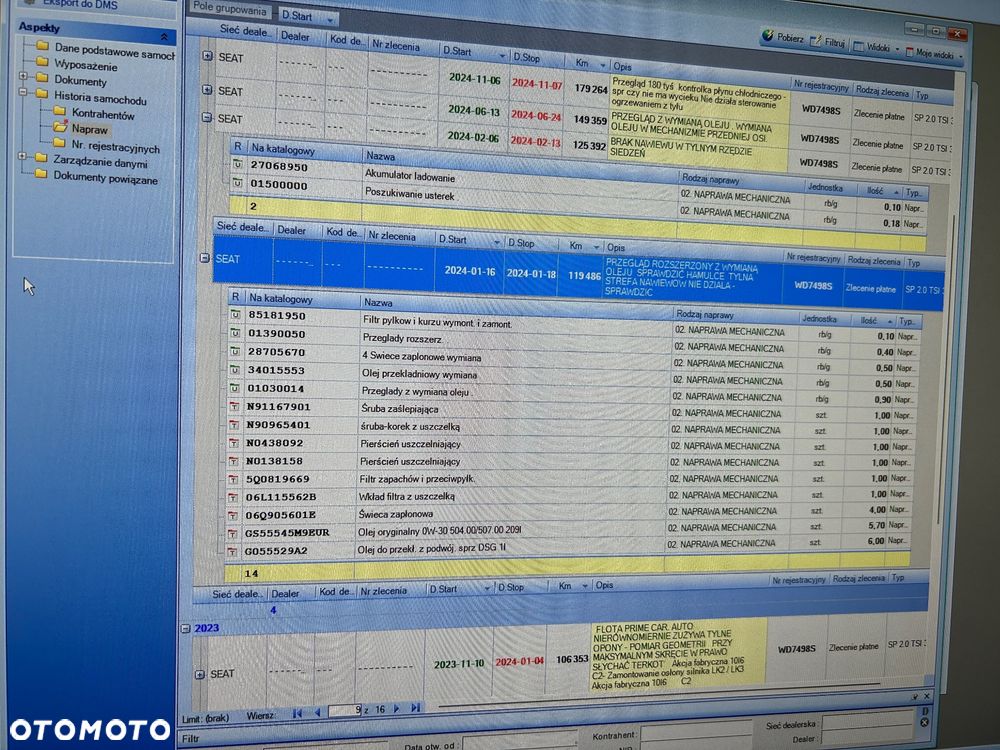Click part icon for G055529A2 row
The height and width of the screenshot is (750, 1000).
point(232,551)
